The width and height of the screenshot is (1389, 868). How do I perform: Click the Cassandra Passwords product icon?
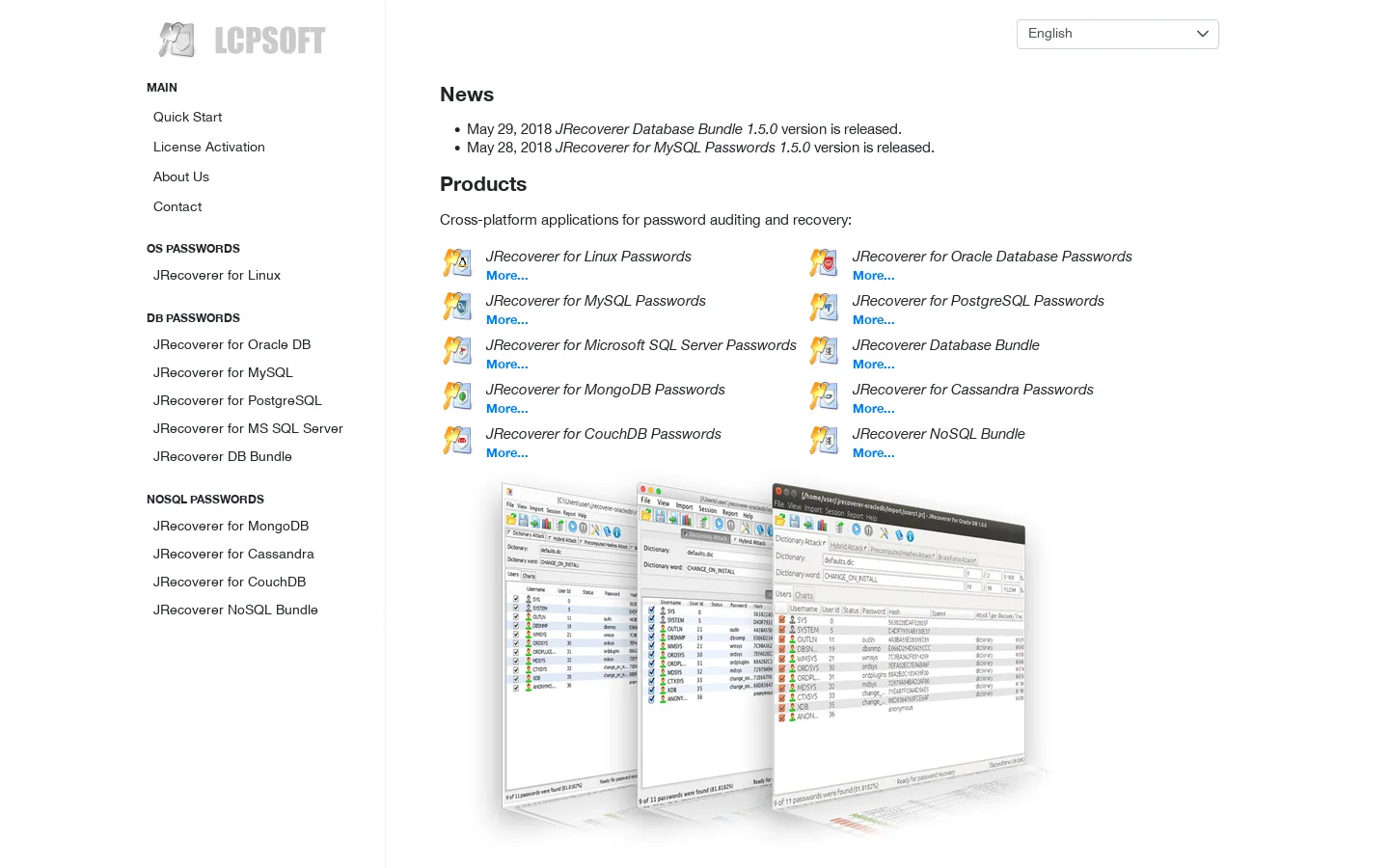[x=824, y=395]
